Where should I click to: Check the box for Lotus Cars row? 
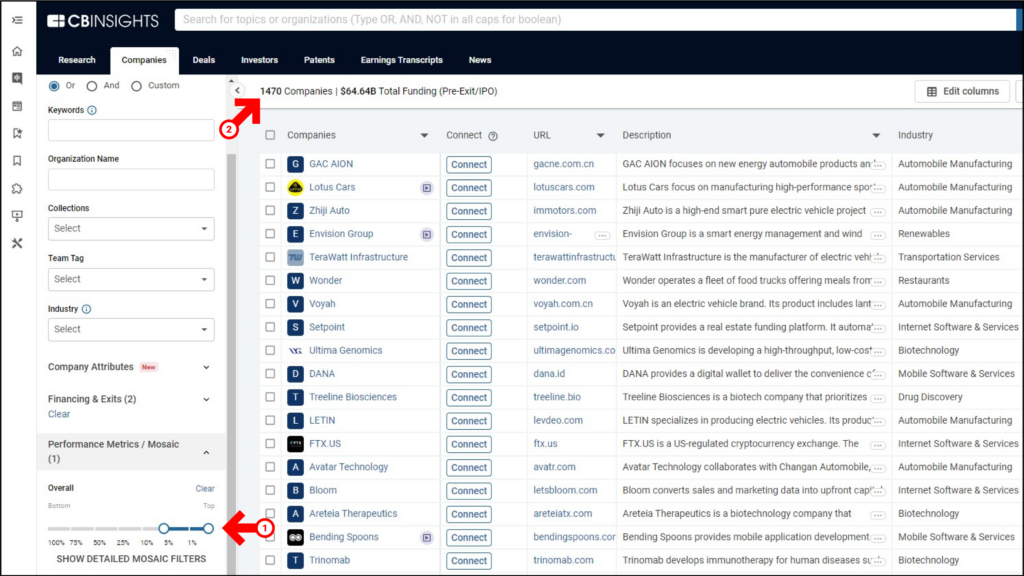(270, 187)
